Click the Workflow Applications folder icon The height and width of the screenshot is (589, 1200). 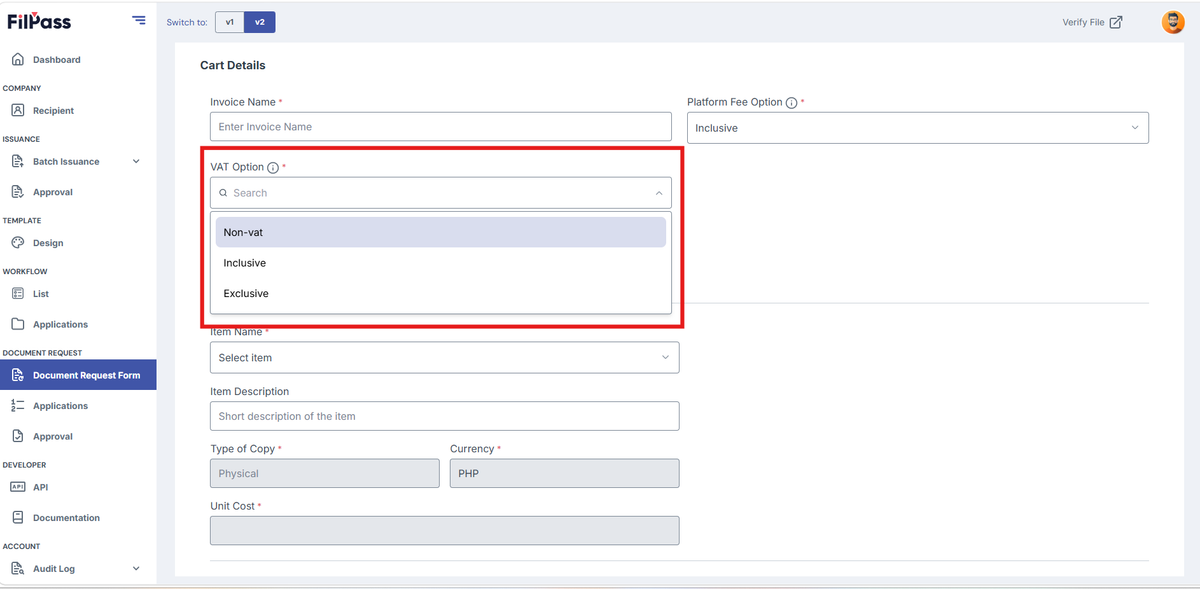[x=17, y=324]
